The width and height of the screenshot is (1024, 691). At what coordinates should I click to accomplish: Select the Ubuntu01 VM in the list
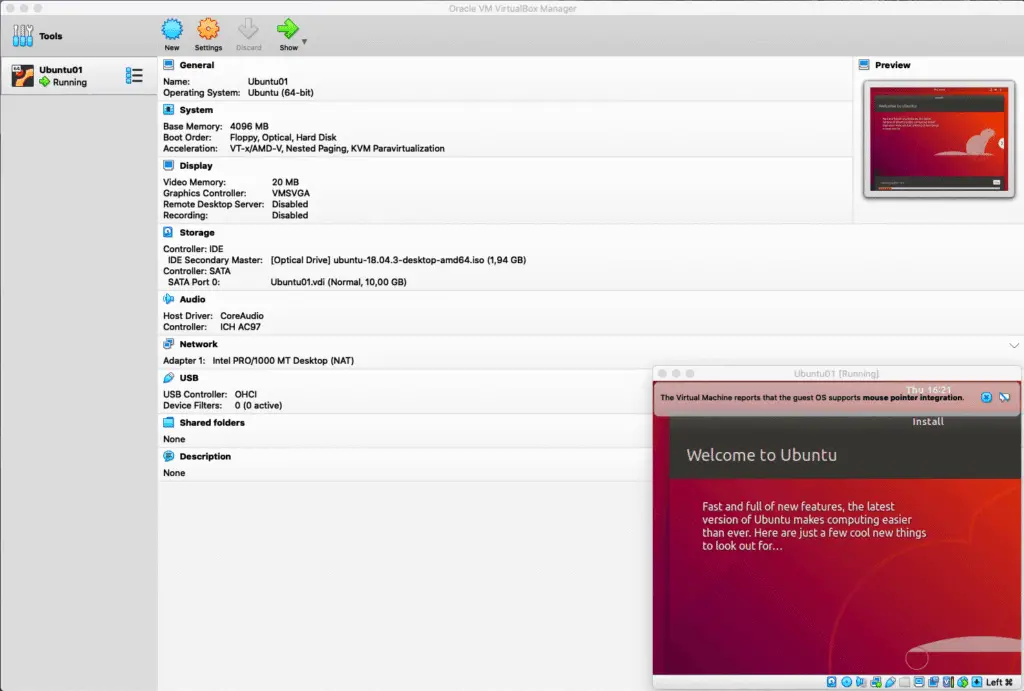(78, 76)
